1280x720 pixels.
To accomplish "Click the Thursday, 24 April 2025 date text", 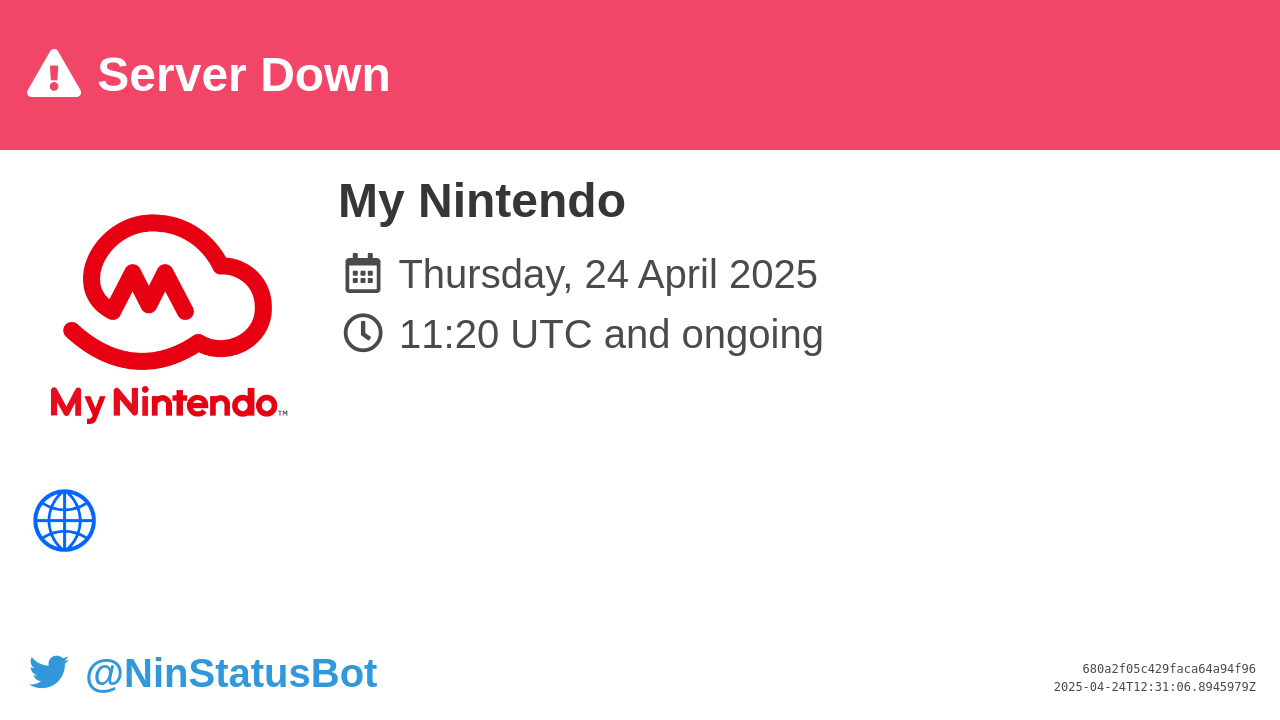I will click(608, 274).
